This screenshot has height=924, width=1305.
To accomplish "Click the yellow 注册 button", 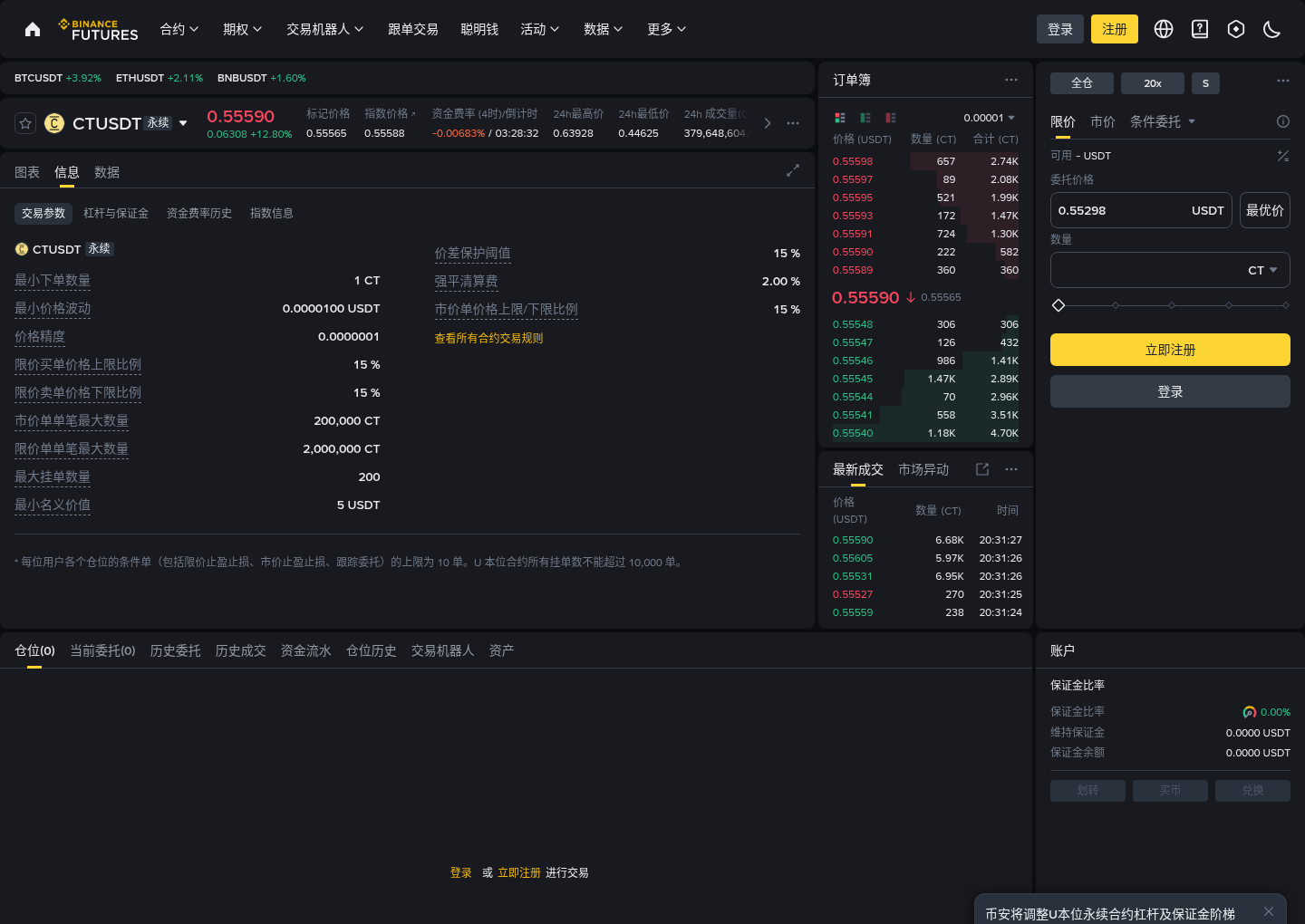I will pos(1115,29).
